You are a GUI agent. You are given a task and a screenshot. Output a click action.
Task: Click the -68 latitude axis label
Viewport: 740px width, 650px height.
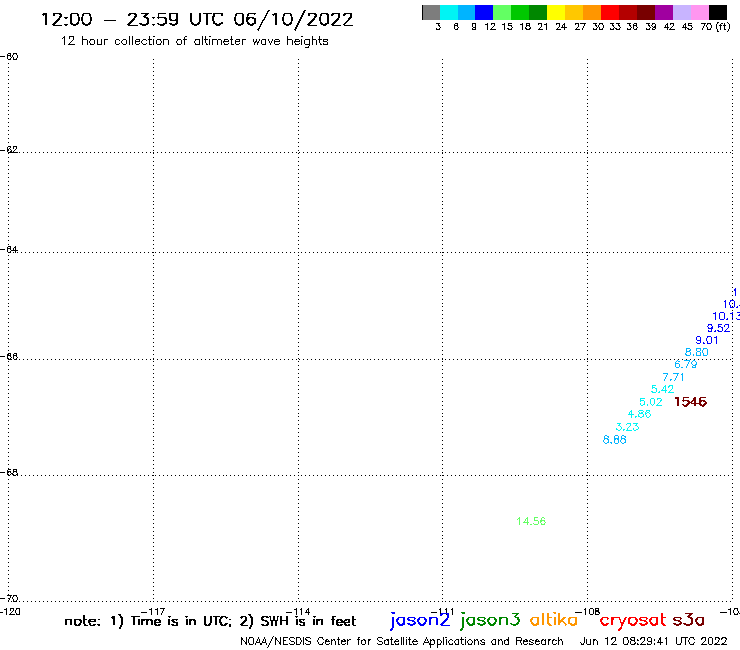click(9, 472)
